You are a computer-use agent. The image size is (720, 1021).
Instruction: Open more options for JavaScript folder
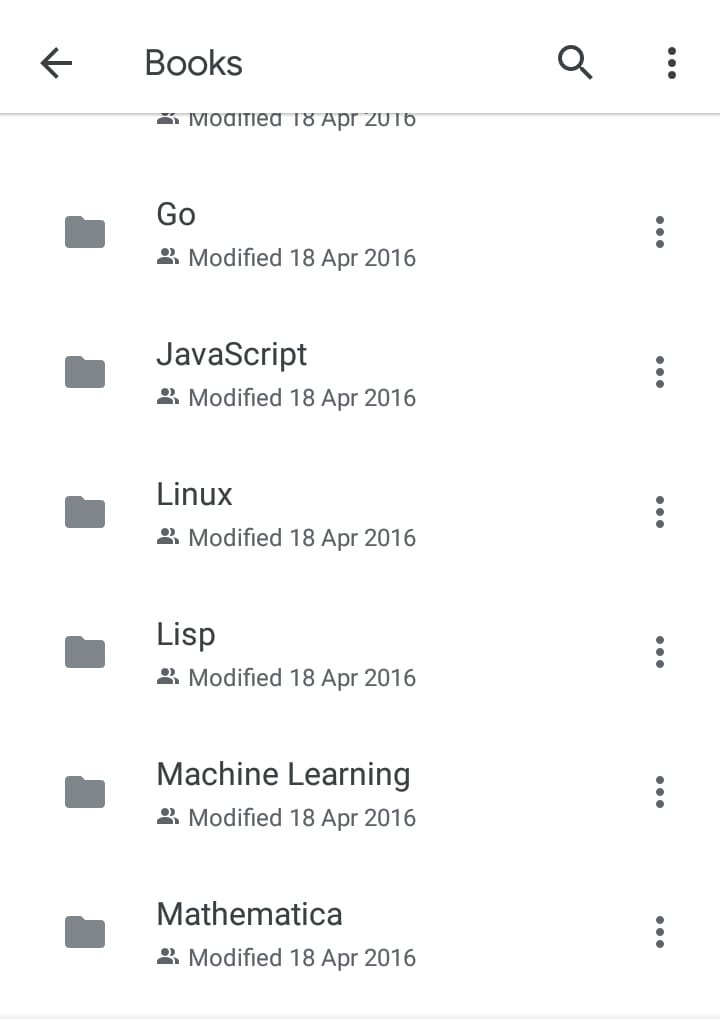659,372
